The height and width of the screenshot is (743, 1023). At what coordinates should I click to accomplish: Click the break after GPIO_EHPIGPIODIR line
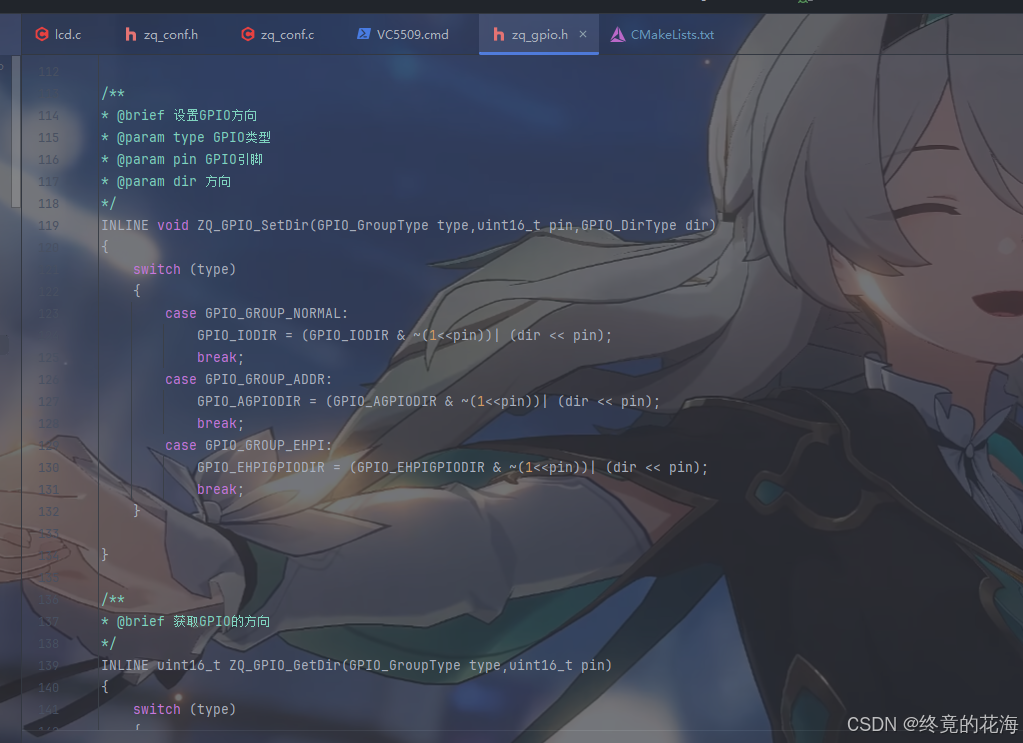pyautogui.click(x=221, y=490)
